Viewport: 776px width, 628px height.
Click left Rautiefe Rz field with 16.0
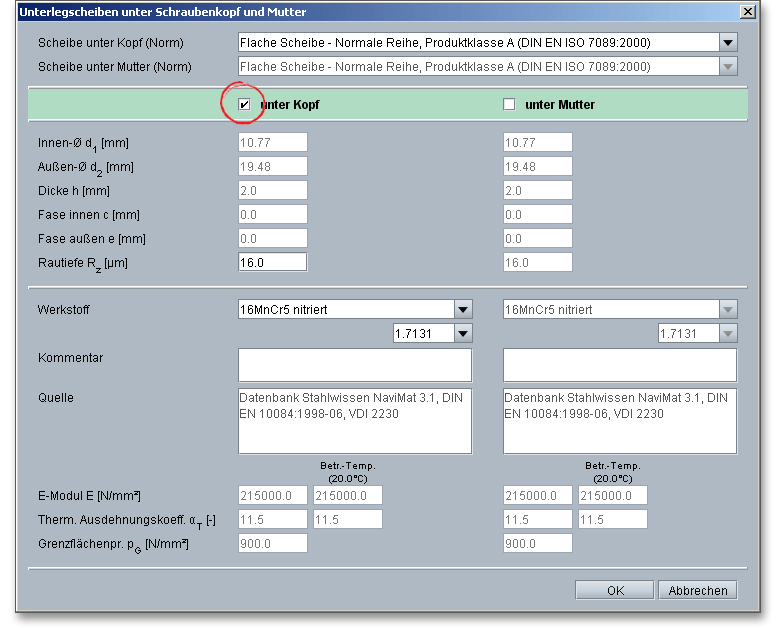click(x=272, y=262)
